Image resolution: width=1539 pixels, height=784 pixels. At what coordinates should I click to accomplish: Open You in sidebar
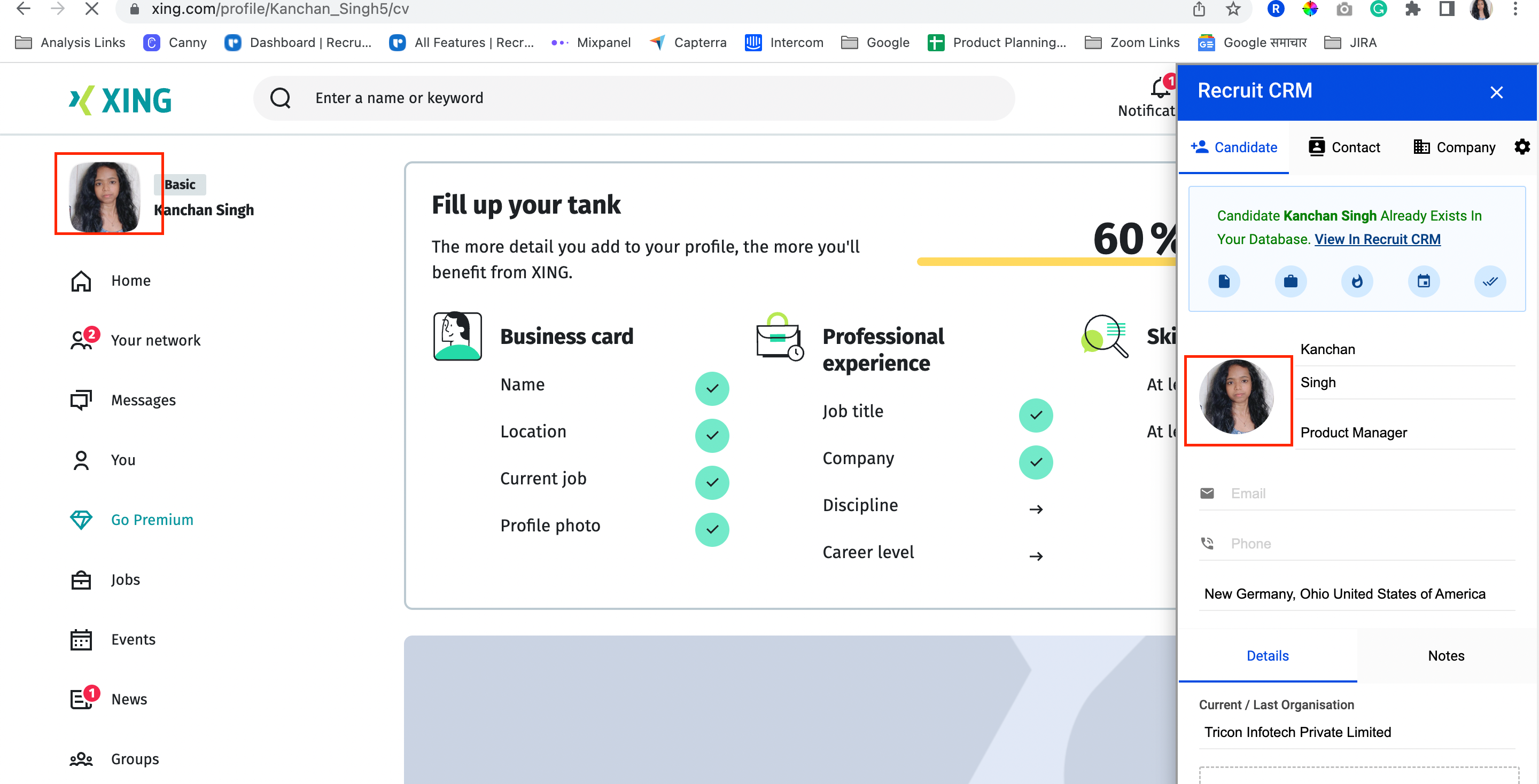click(x=103, y=460)
